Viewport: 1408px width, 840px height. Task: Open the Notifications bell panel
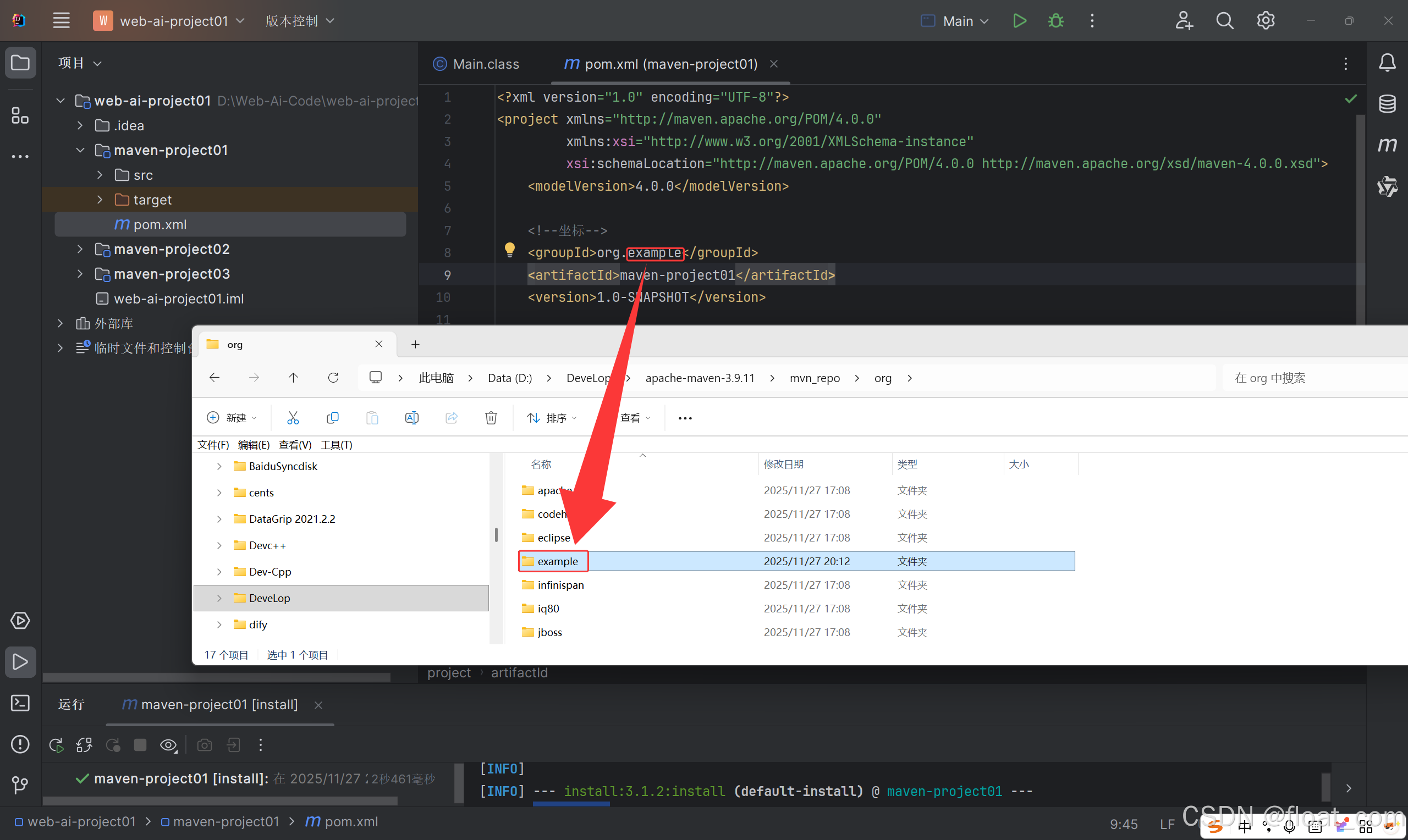click(1387, 62)
